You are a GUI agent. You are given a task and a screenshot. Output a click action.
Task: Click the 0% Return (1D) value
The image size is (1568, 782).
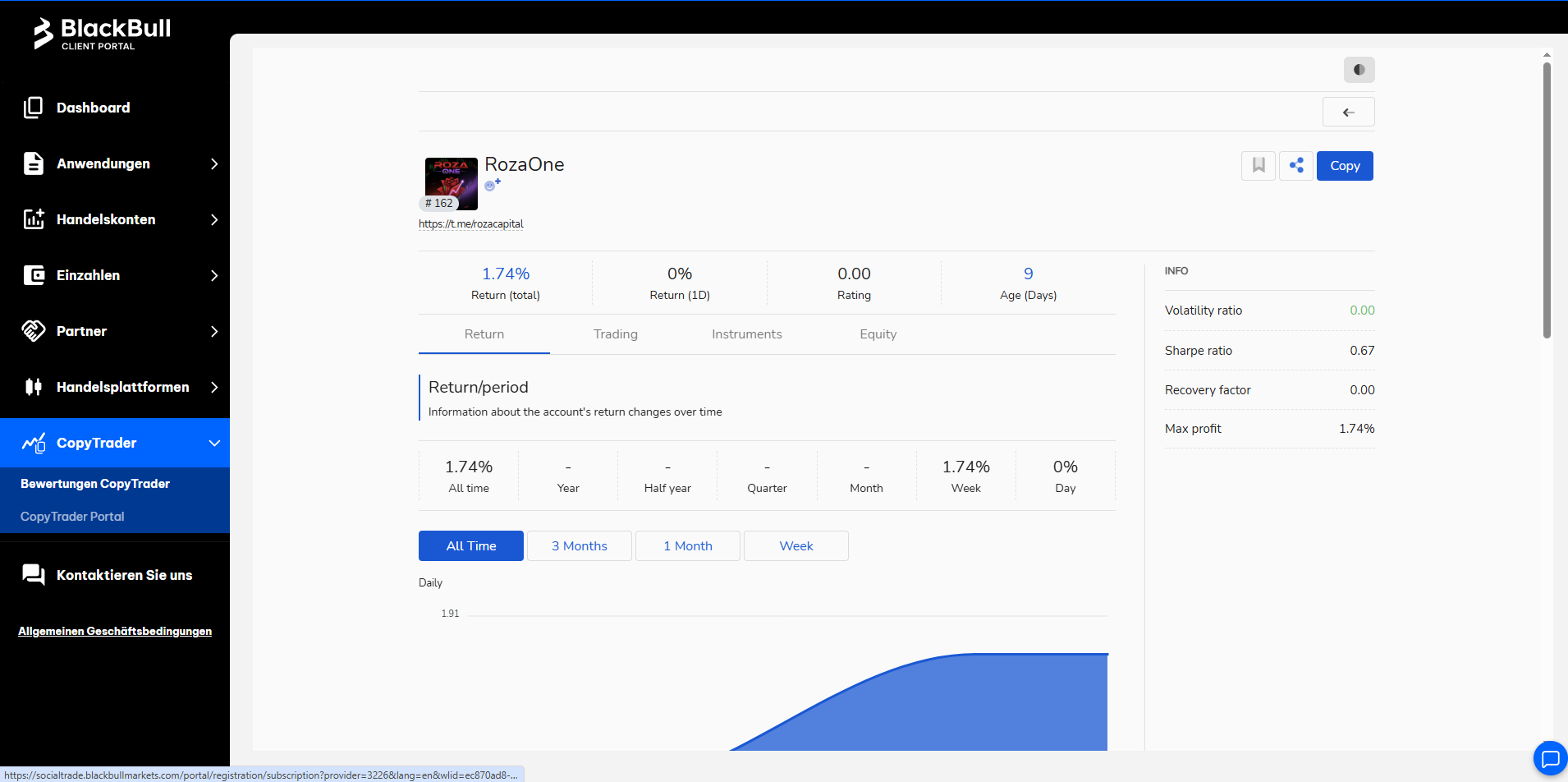pos(680,274)
